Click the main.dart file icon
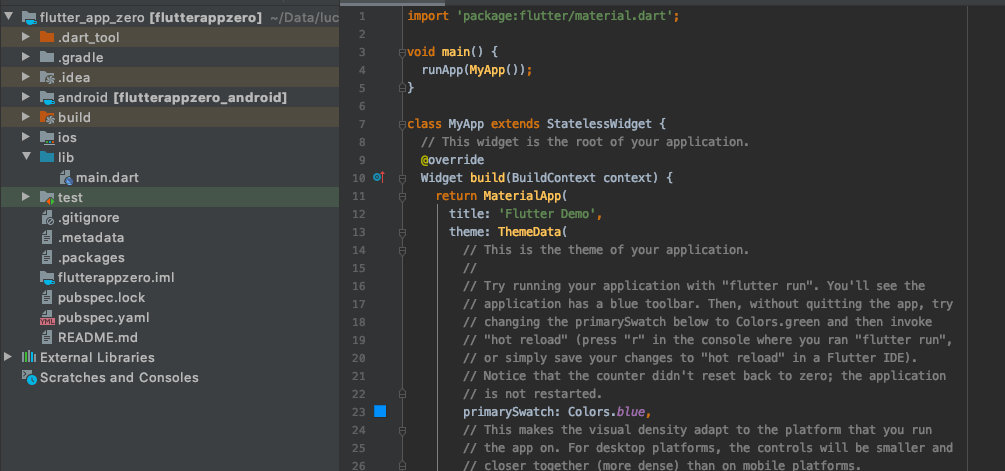The width and height of the screenshot is (1005, 471). tap(65, 178)
